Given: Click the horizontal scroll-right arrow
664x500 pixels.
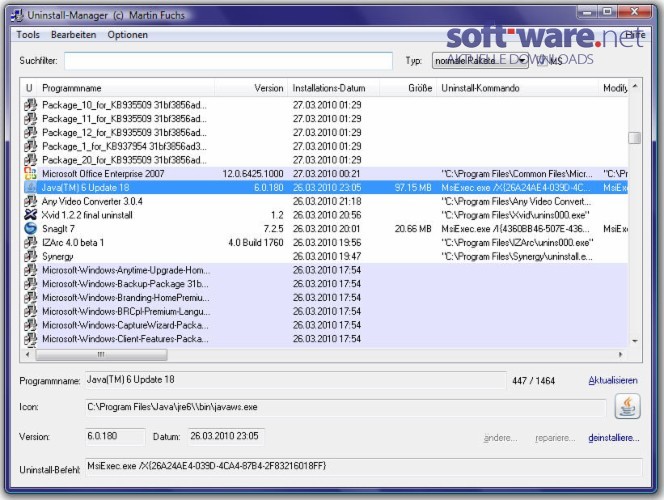Looking at the screenshot, I should click(620, 355).
